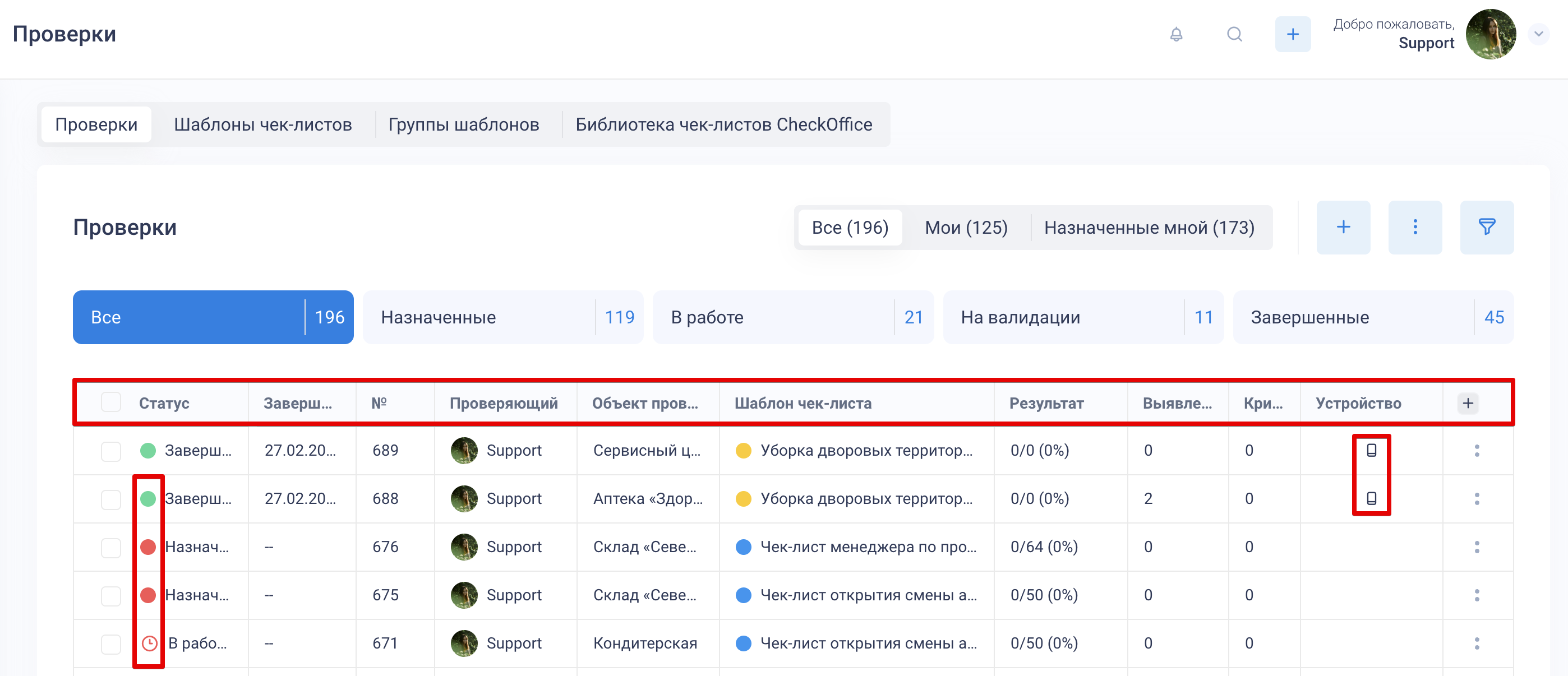Click clock status icon in row 671
This screenshot has width=1568, height=676.
click(149, 642)
